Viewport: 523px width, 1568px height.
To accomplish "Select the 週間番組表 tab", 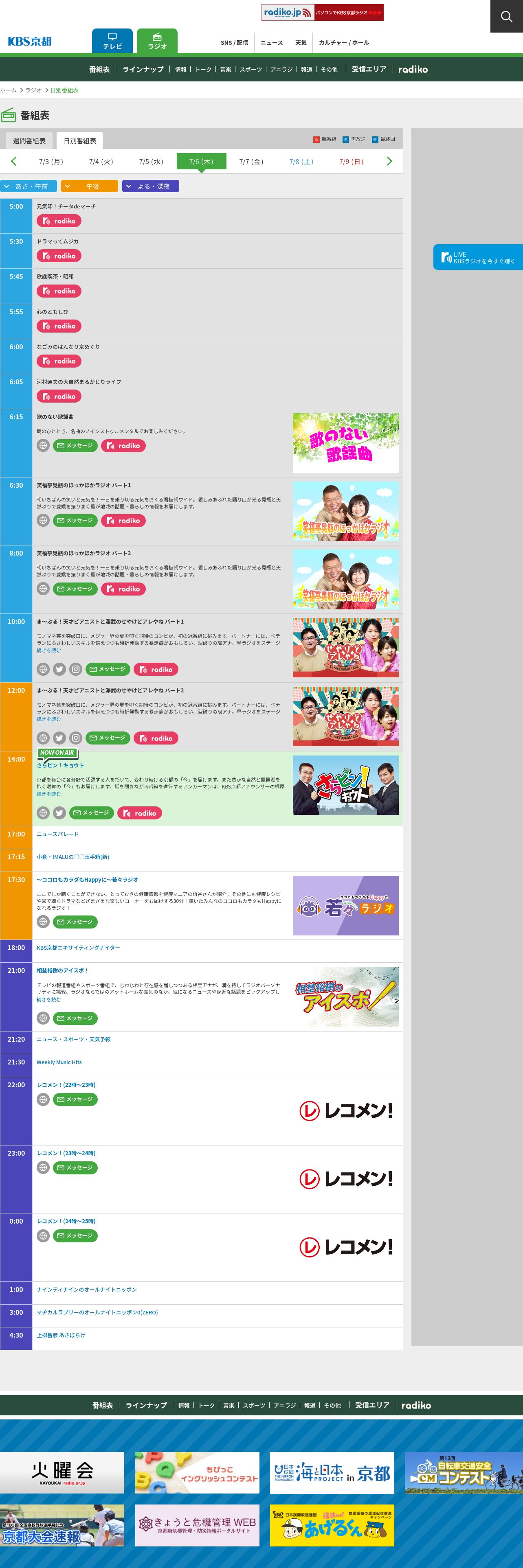I will click(29, 140).
